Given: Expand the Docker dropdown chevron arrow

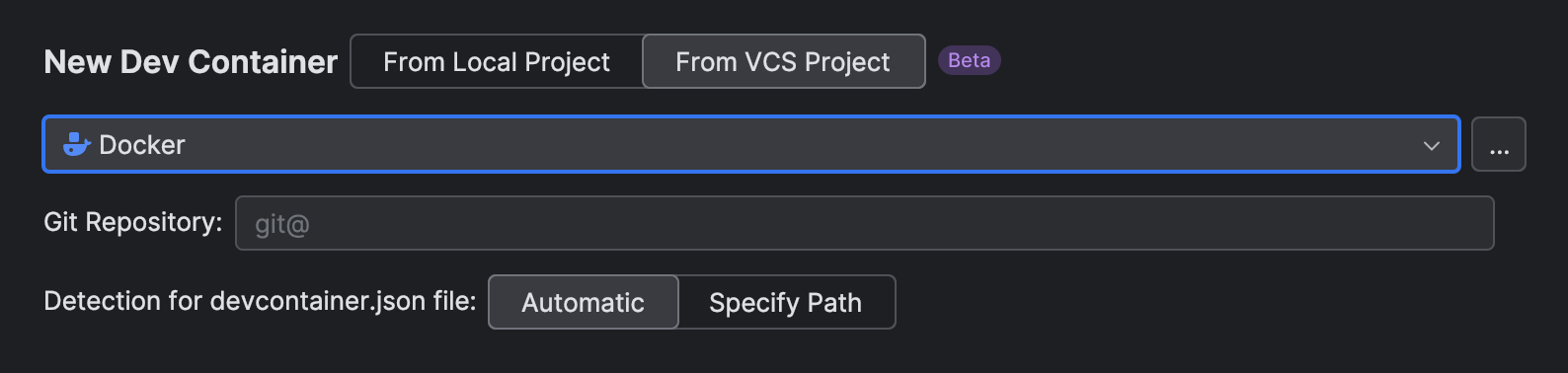Looking at the screenshot, I should click(1431, 145).
